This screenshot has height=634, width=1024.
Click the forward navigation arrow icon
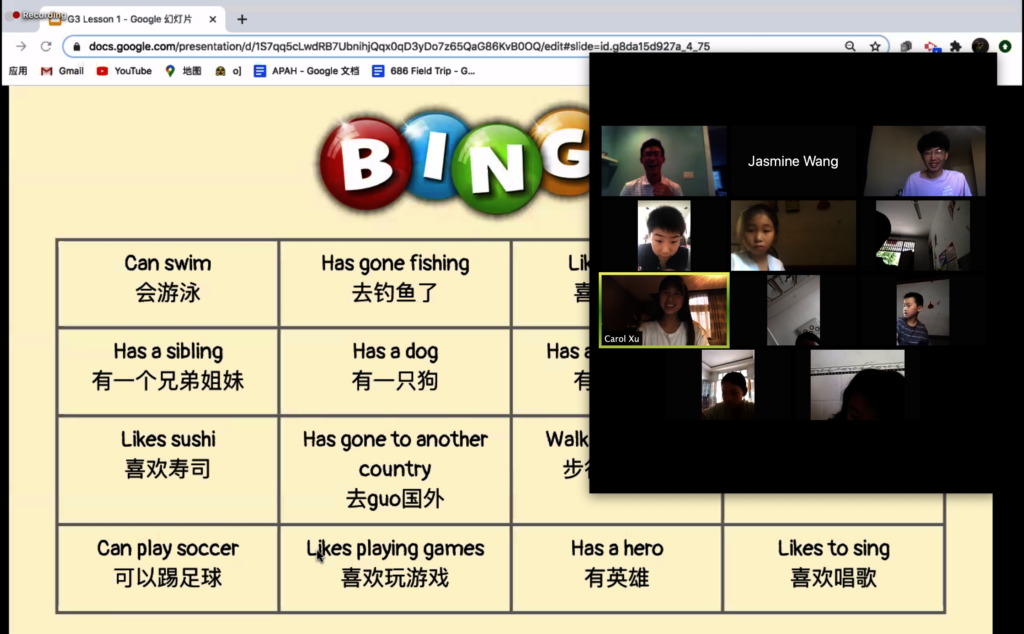20,46
